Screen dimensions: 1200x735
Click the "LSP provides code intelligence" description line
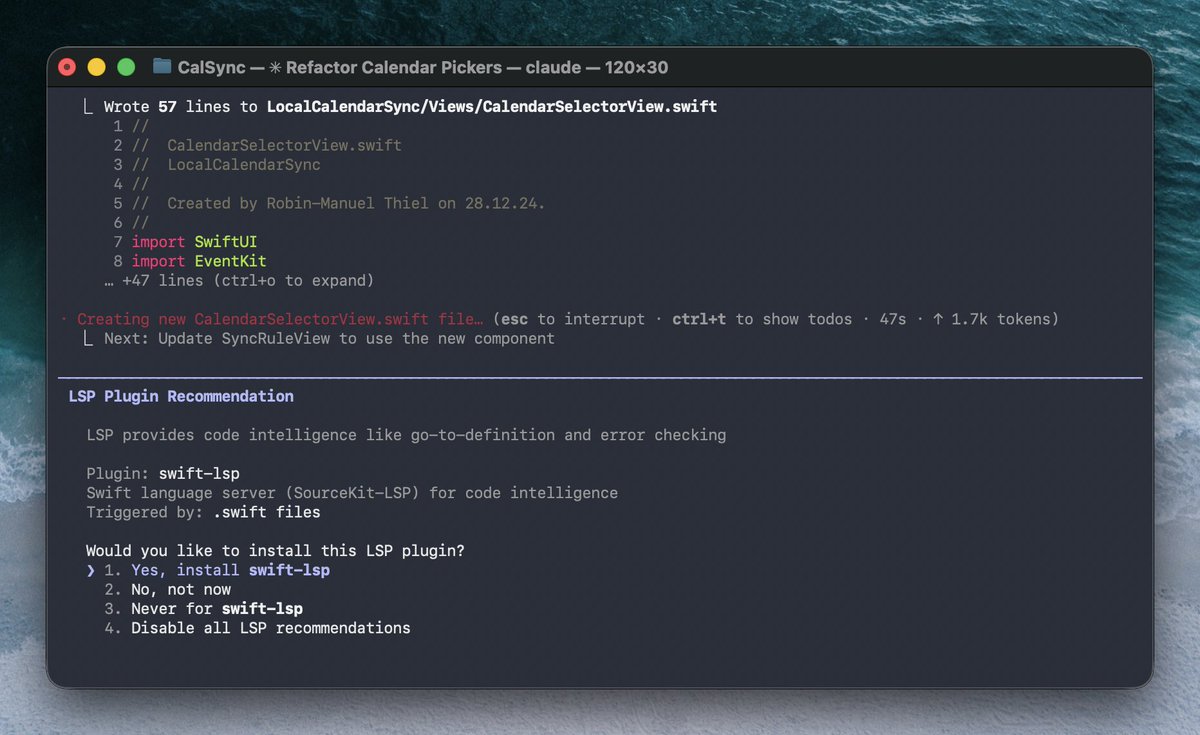click(406, 435)
